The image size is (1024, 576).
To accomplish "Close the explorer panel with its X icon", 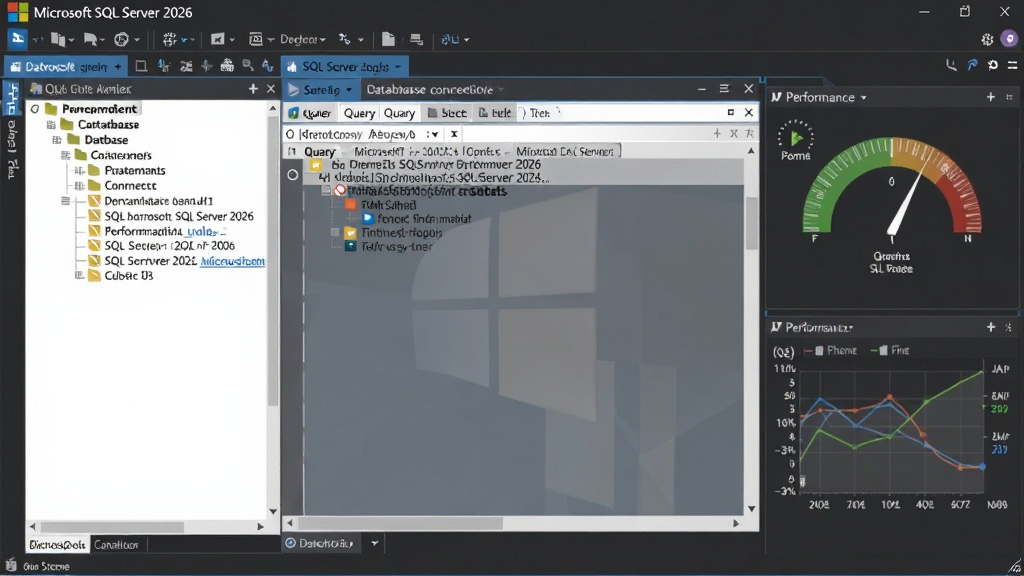I will (x=271, y=89).
